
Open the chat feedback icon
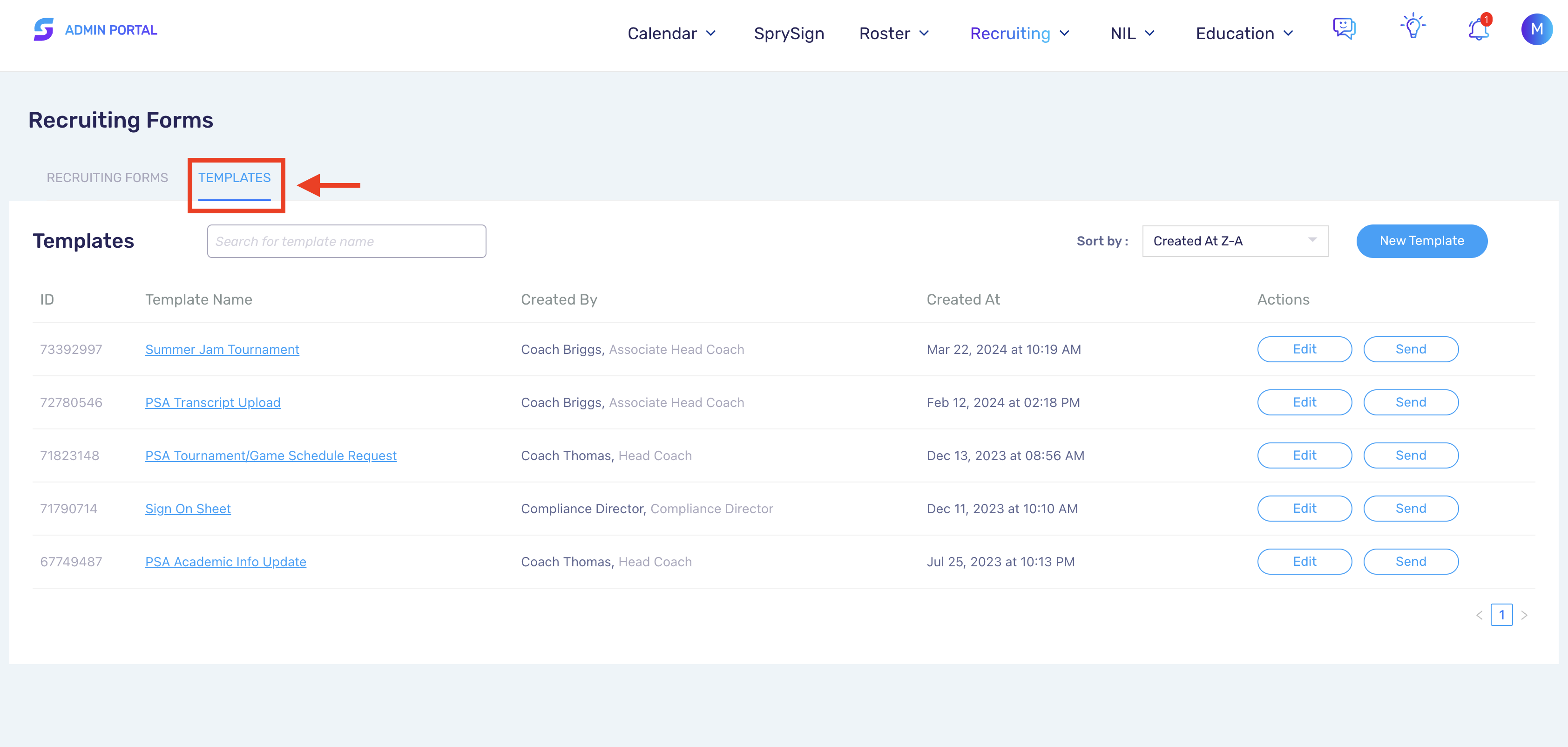pos(1344,28)
